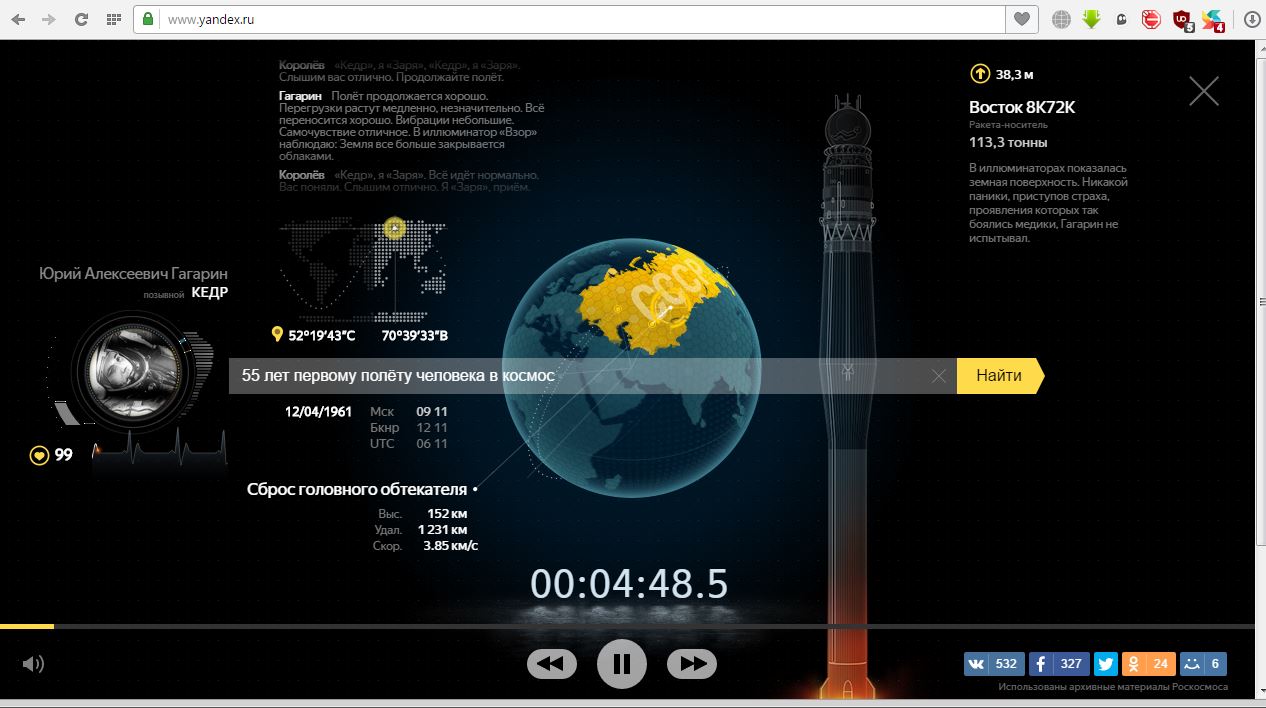Open the apps grid button
The width and height of the screenshot is (1266, 708).
click(114, 19)
